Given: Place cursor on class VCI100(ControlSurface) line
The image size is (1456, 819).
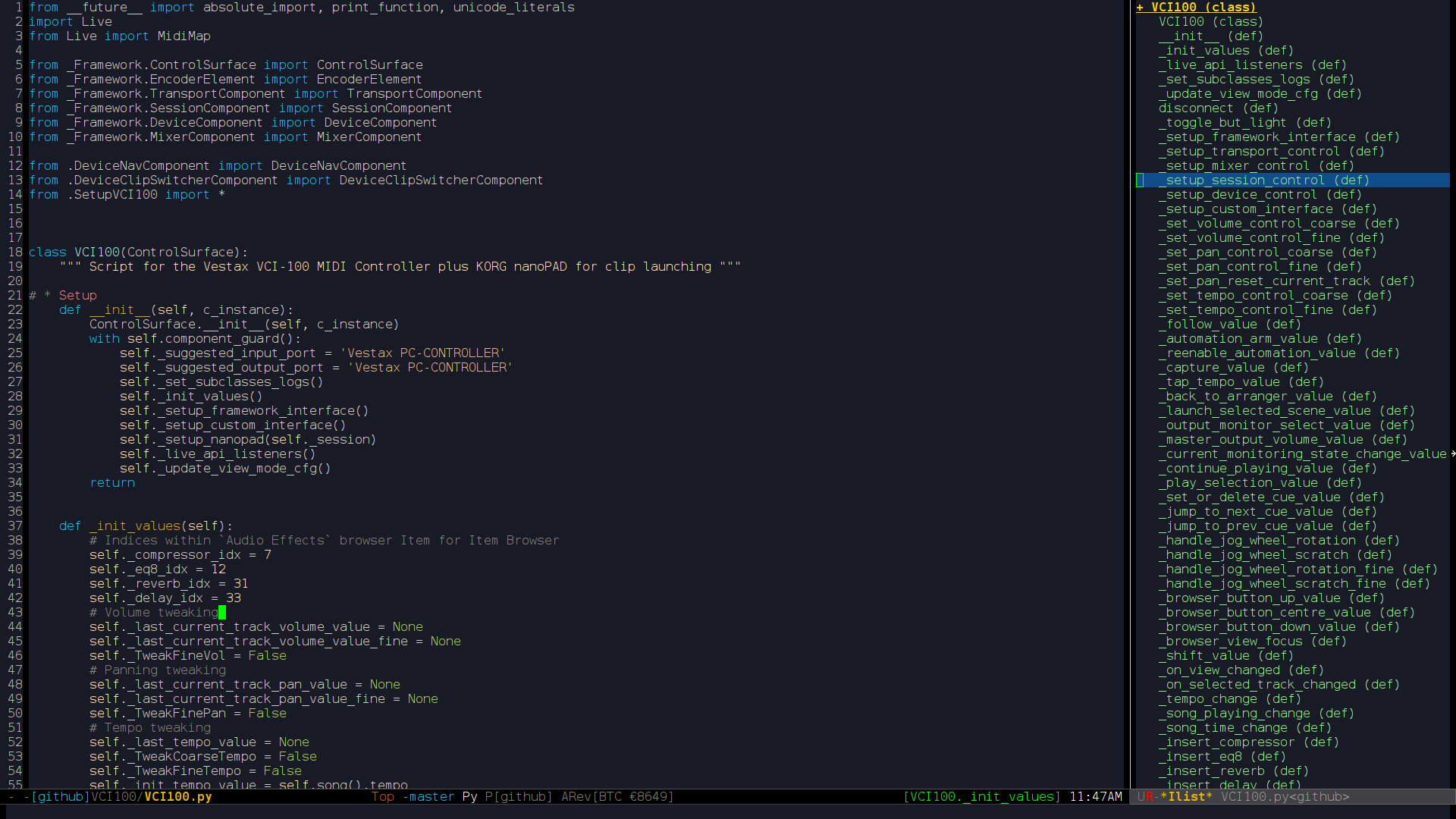Looking at the screenshot, I should [x=138, y=253].
